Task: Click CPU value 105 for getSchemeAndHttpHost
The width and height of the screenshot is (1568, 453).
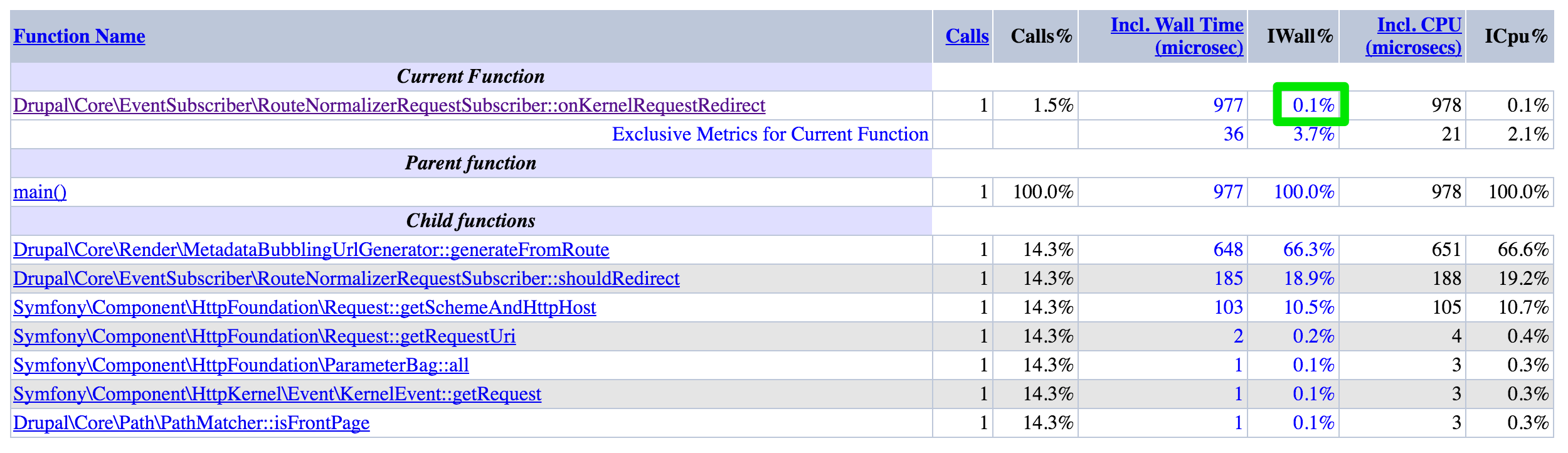Action: tap(1446, 307)
